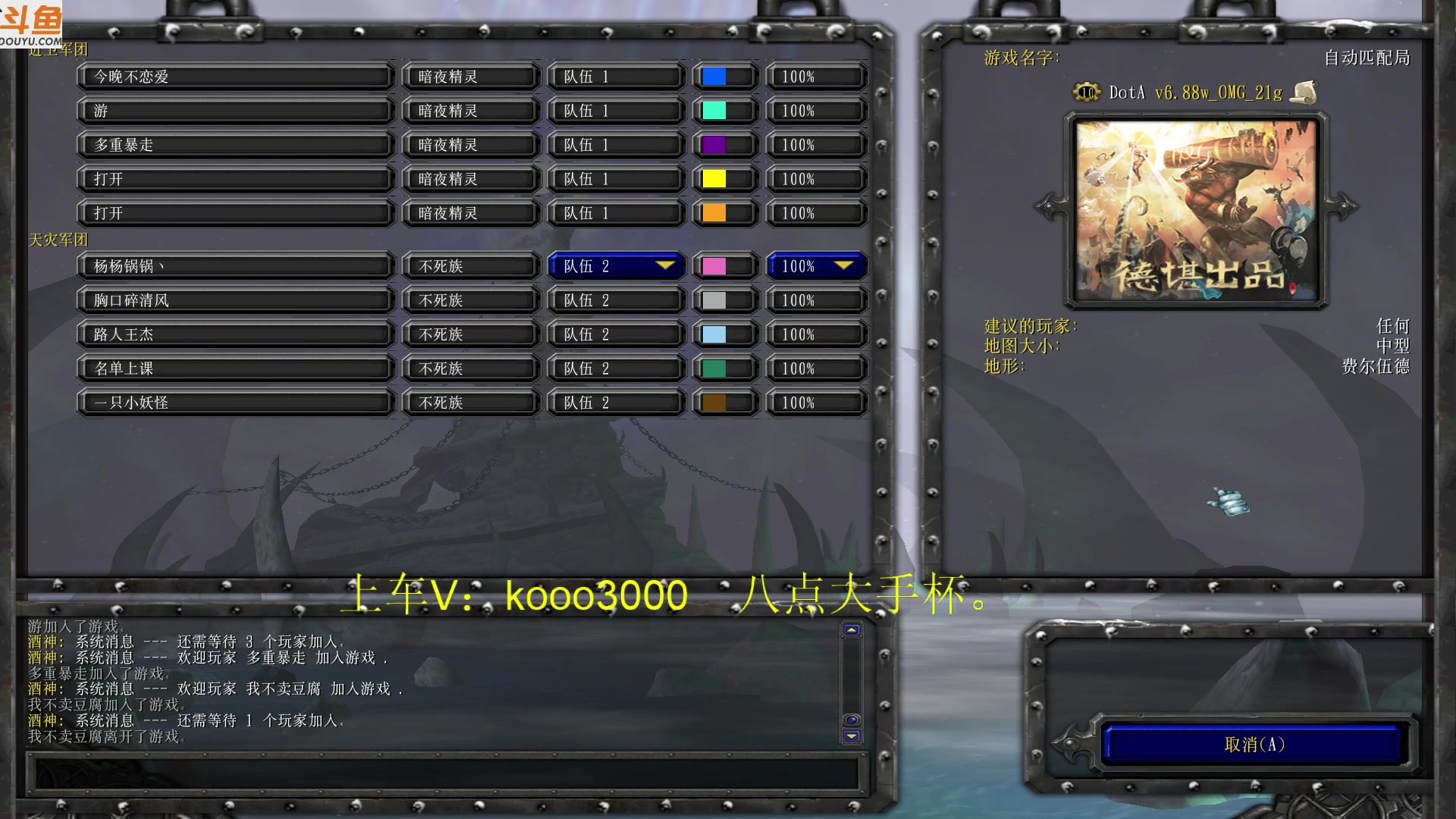
Task: Click the yellow color swatch on the fourth row
Action: pos(714,179)
